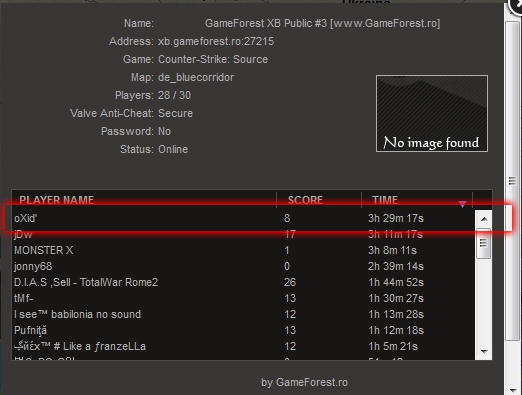Click the player list scroll-down arrow
The height and width of the screenshot is (395, 522).
coord(484,351)
